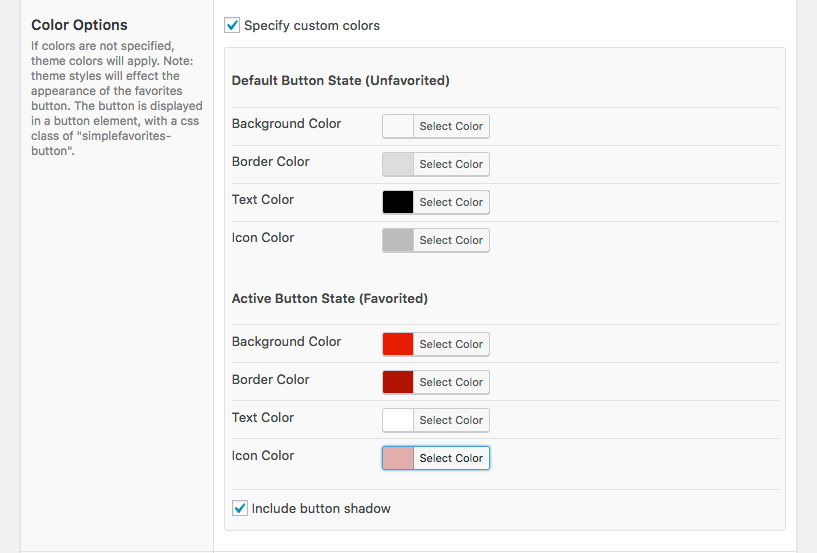Uncheck Specify custom colors checkbox

[232, 25]
